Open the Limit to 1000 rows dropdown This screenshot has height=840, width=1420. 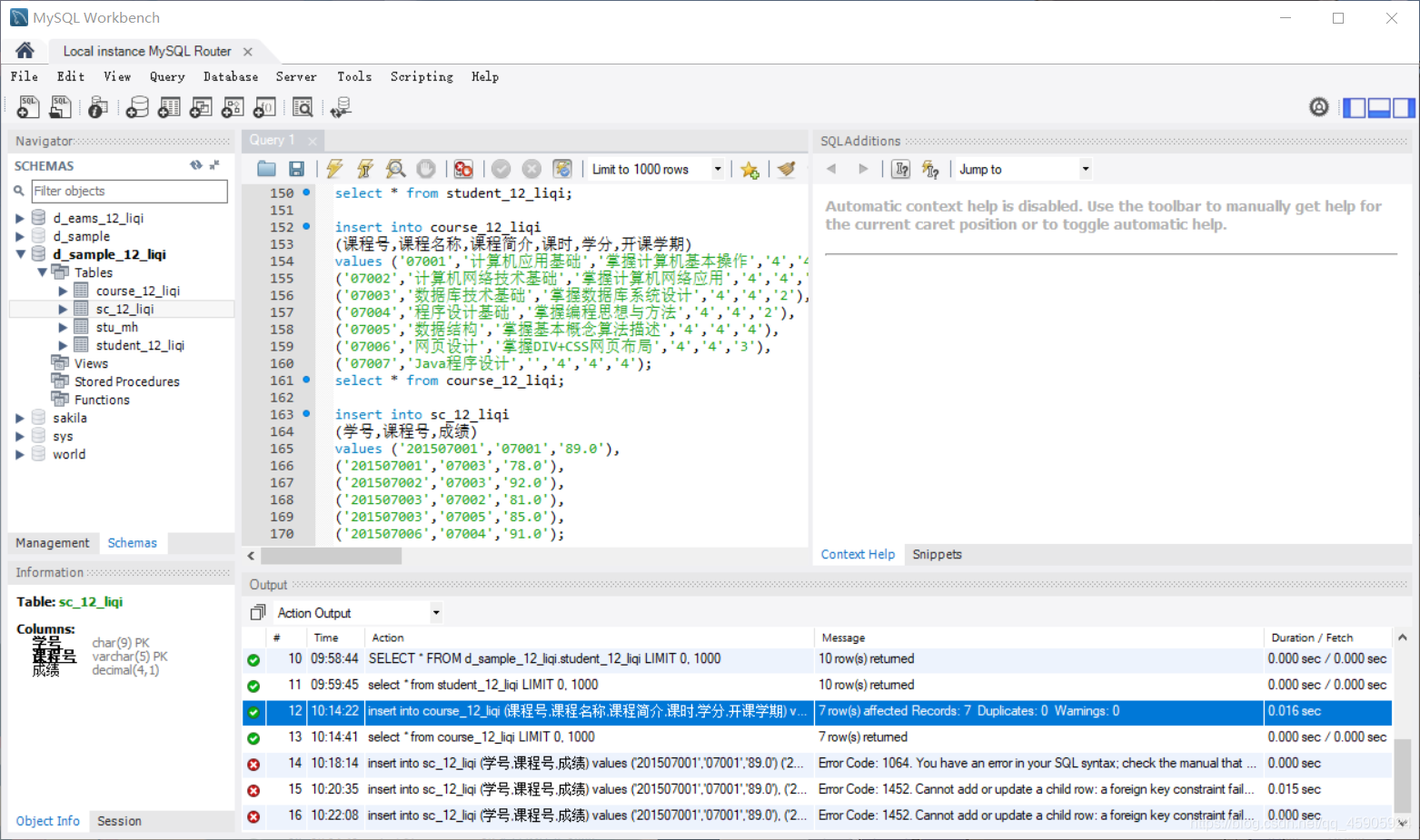point(718,169)
